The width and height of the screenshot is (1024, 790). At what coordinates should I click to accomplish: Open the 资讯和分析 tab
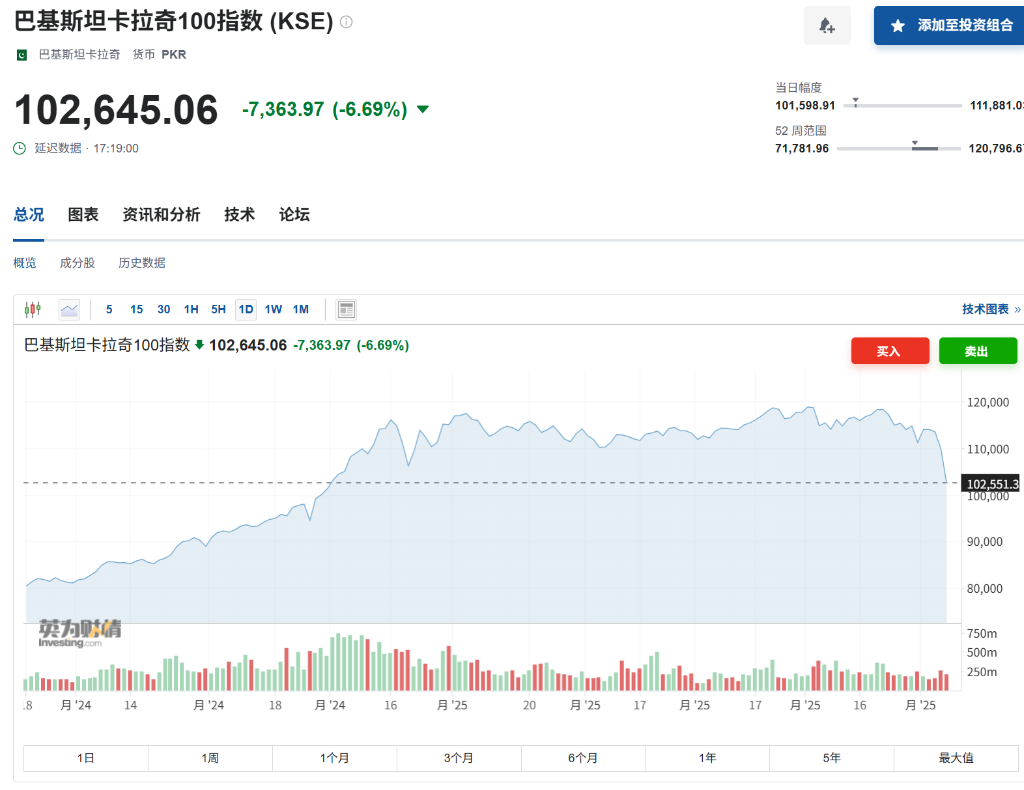pyautogui.click(x=161, y=214)
